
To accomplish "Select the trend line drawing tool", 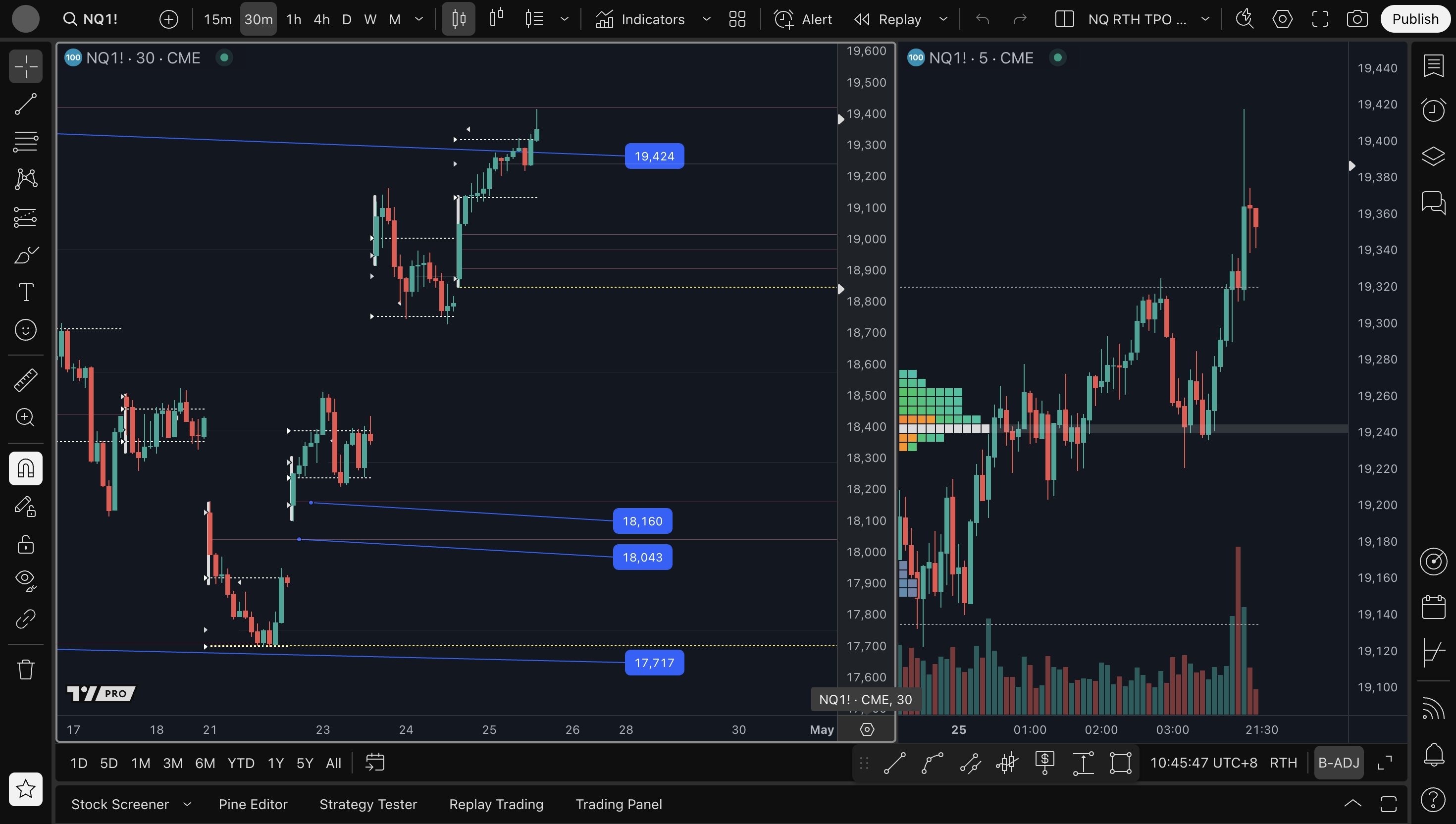I will click(x=25, y=103).
